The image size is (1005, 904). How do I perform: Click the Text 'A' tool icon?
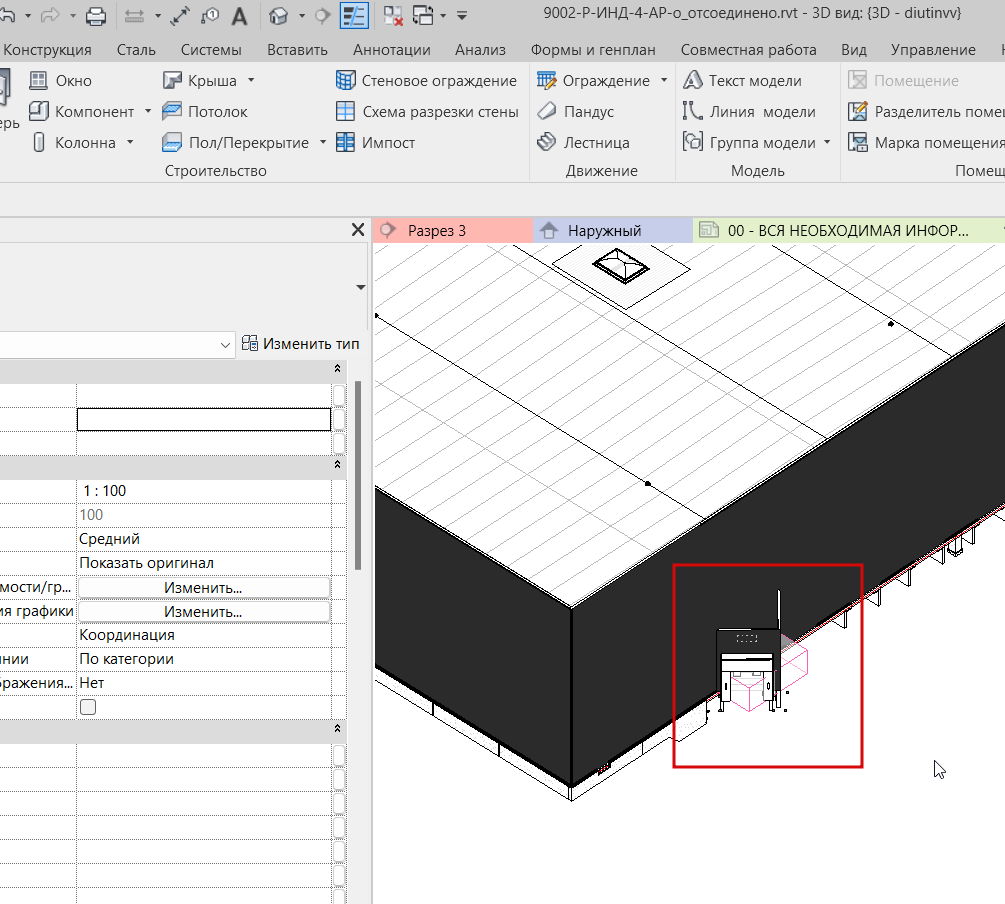click(240, 16)
